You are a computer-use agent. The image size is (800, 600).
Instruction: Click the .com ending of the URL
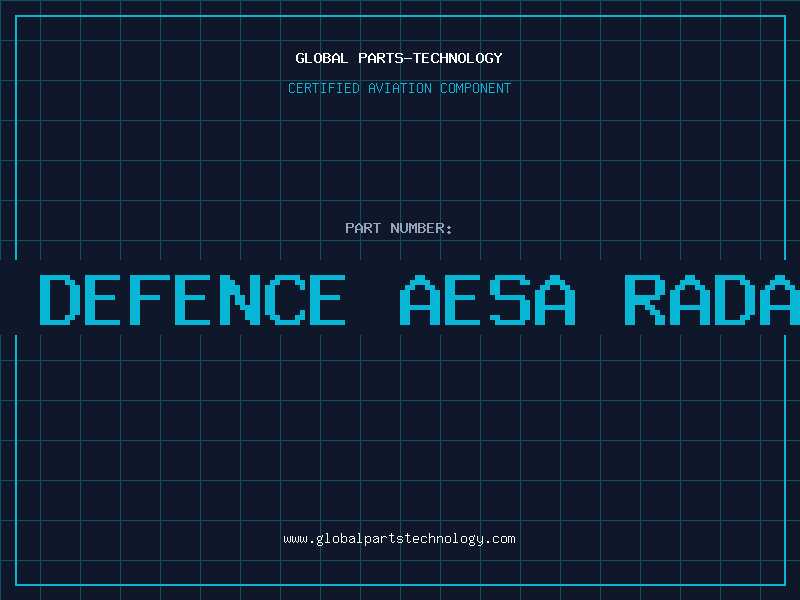(500, 539)
